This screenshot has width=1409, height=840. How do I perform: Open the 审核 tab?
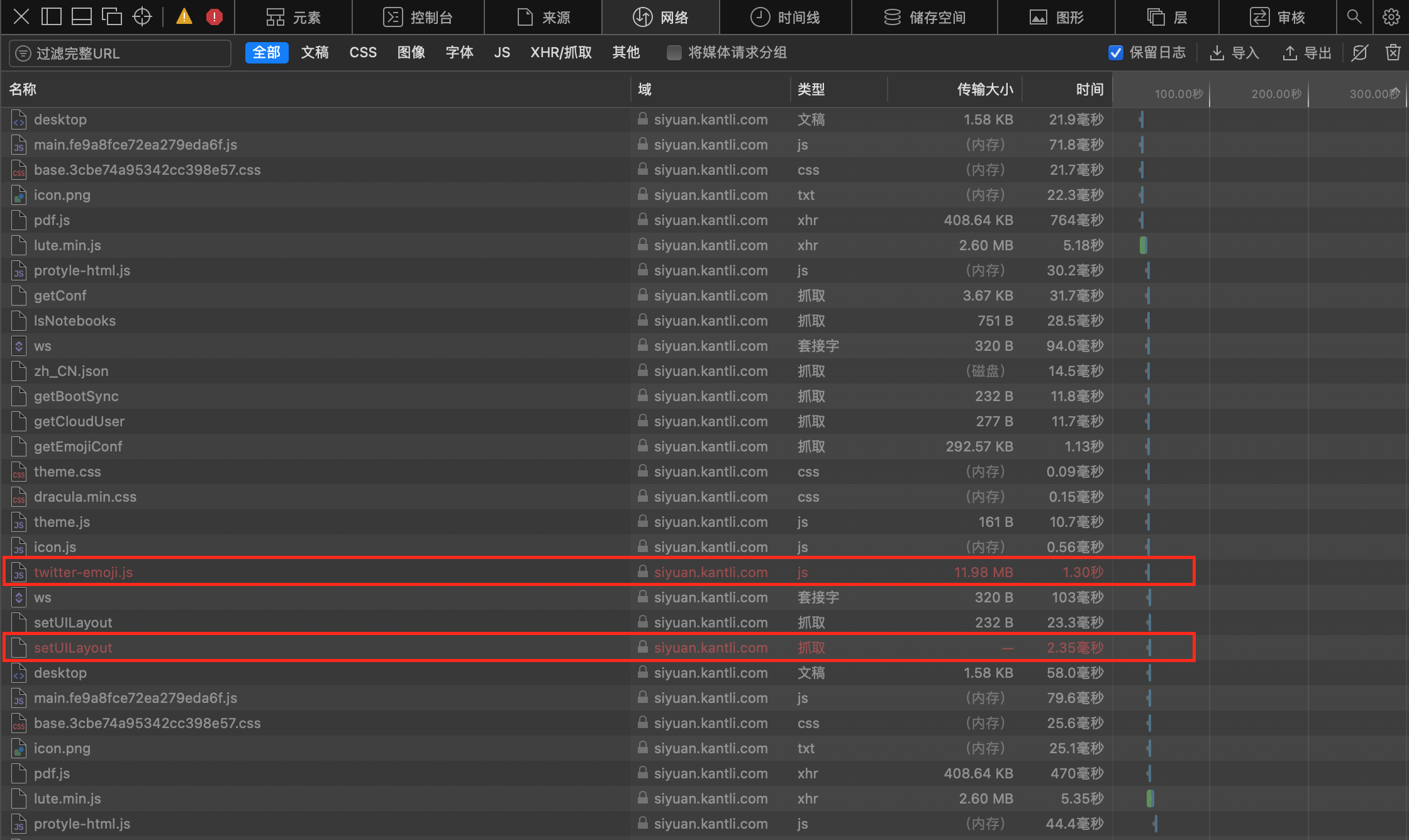point(1278,17)
